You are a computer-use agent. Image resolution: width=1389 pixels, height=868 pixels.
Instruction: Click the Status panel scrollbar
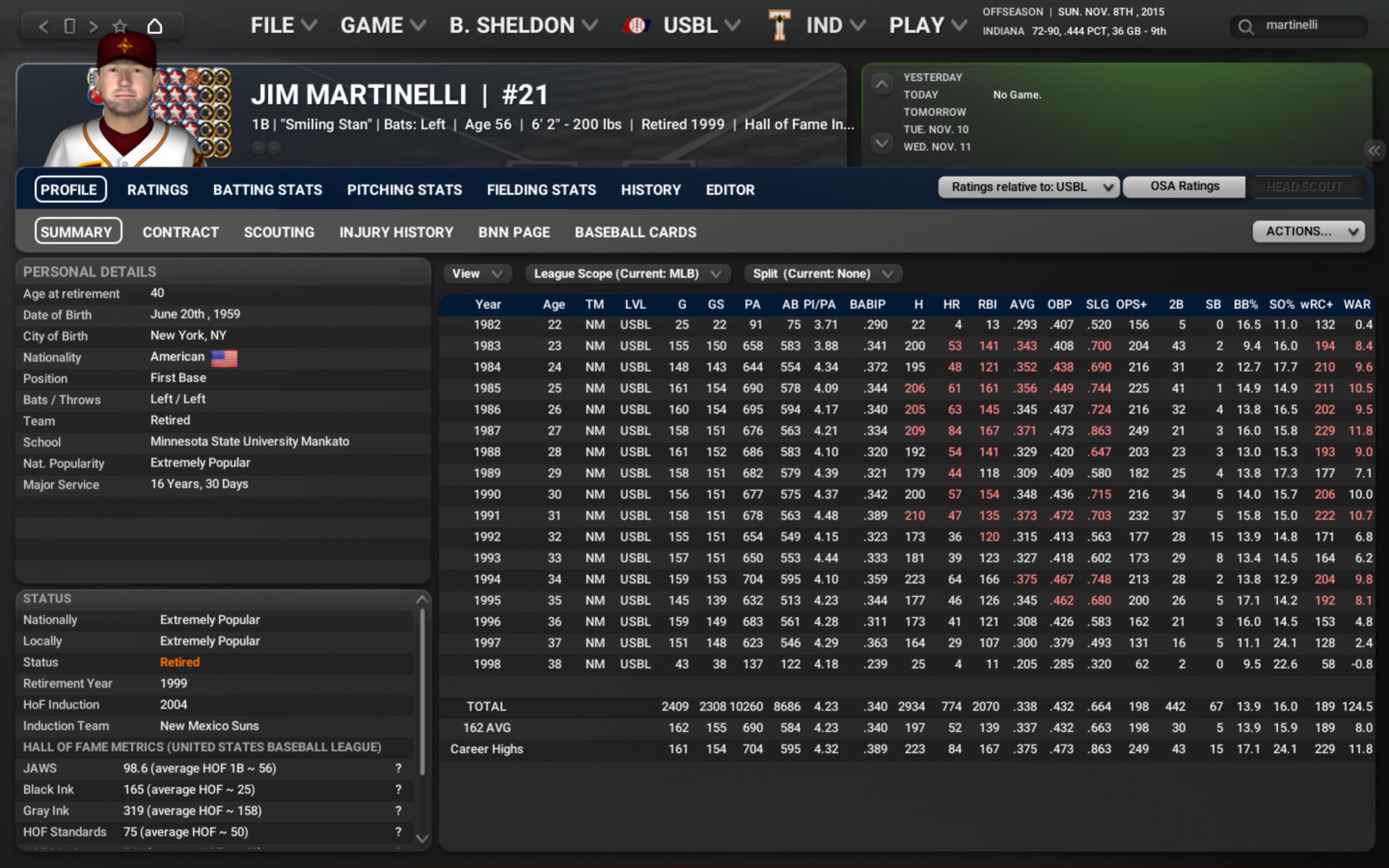click(x=423, y=689)
